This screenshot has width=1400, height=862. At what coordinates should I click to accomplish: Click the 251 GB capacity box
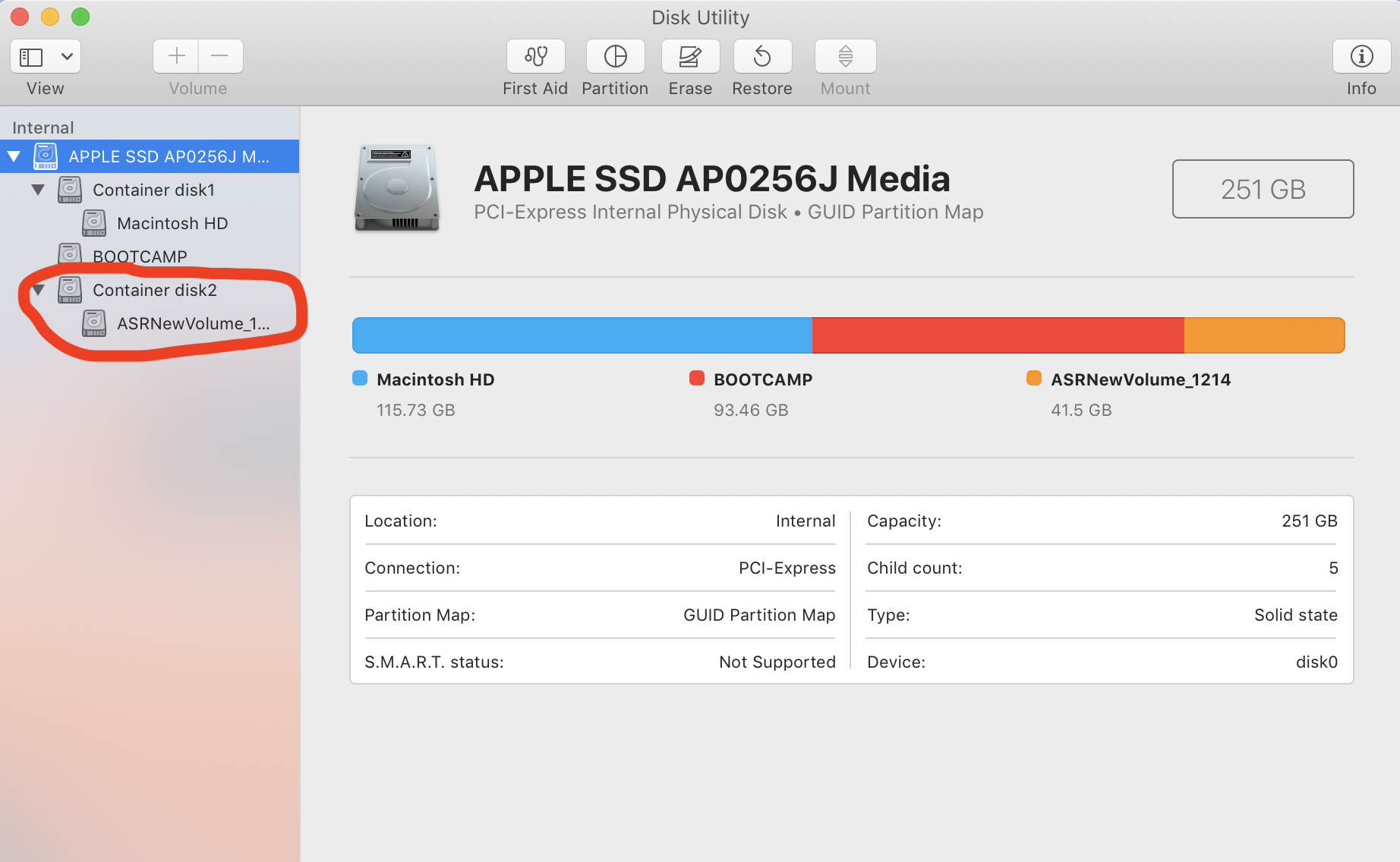[x=1263, y=189]
